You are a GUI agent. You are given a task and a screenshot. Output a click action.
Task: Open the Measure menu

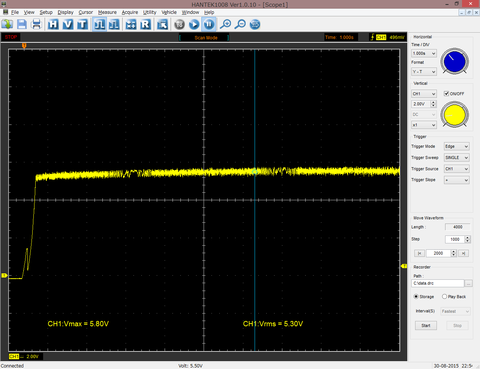107,12
